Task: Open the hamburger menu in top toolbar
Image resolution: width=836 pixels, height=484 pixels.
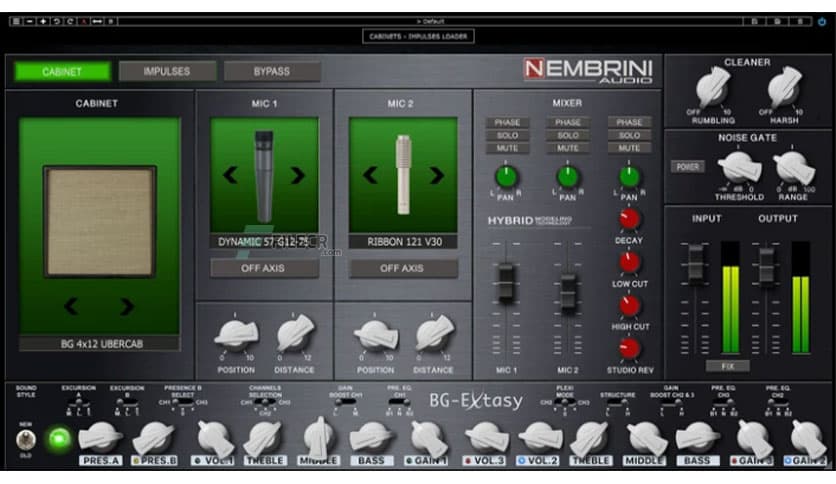Action: pos(17,21)
